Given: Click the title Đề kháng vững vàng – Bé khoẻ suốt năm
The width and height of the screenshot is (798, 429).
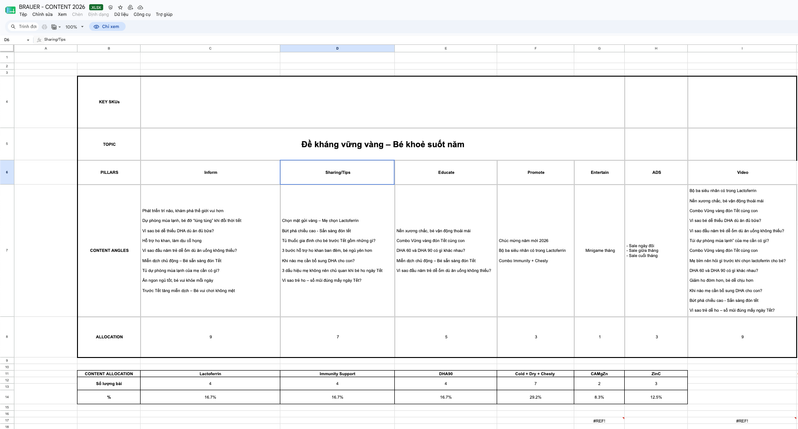Looking at the screenshot, I should (x=383, y=144).
